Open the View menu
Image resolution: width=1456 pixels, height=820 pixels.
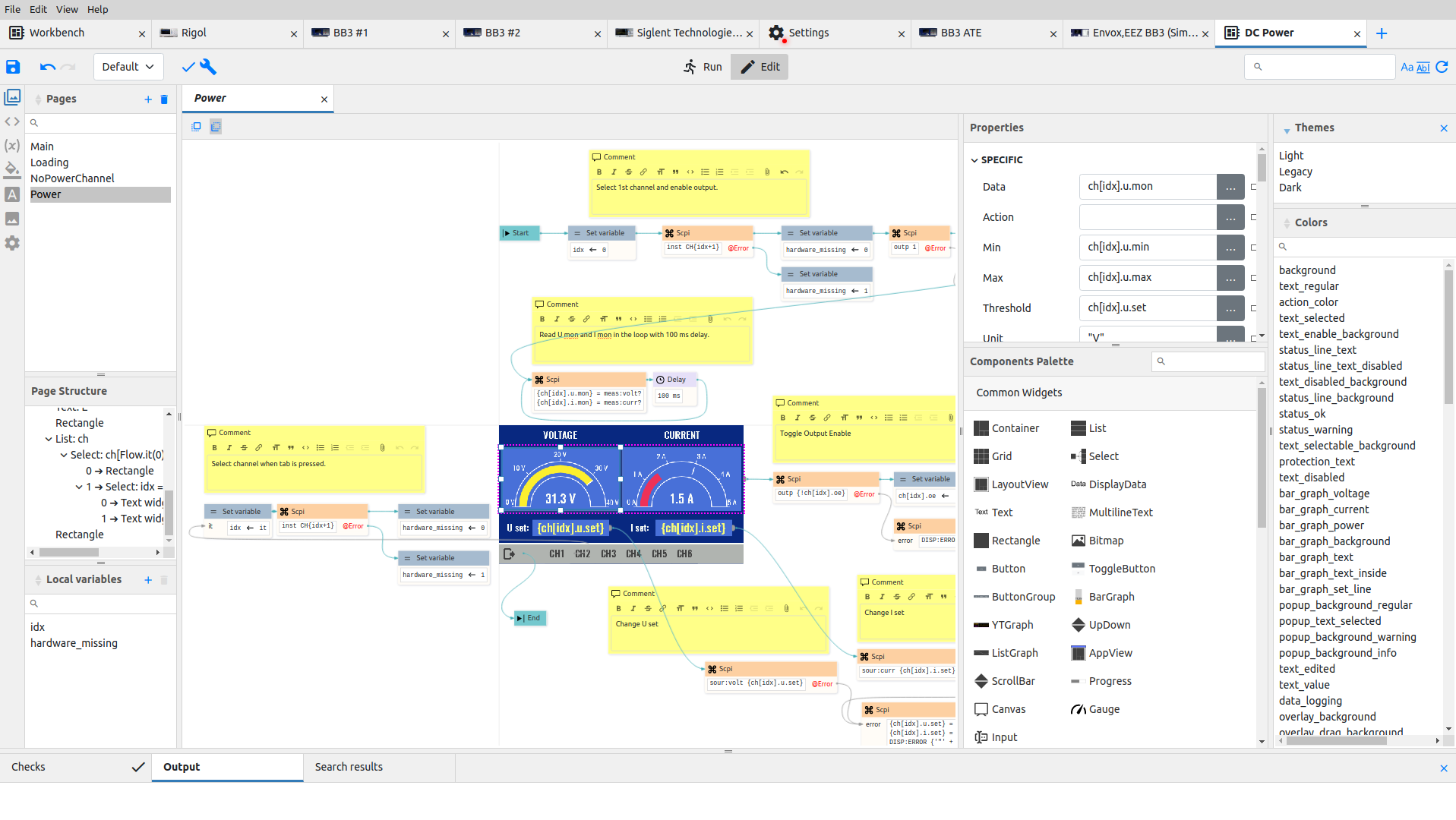click(67, 9)
